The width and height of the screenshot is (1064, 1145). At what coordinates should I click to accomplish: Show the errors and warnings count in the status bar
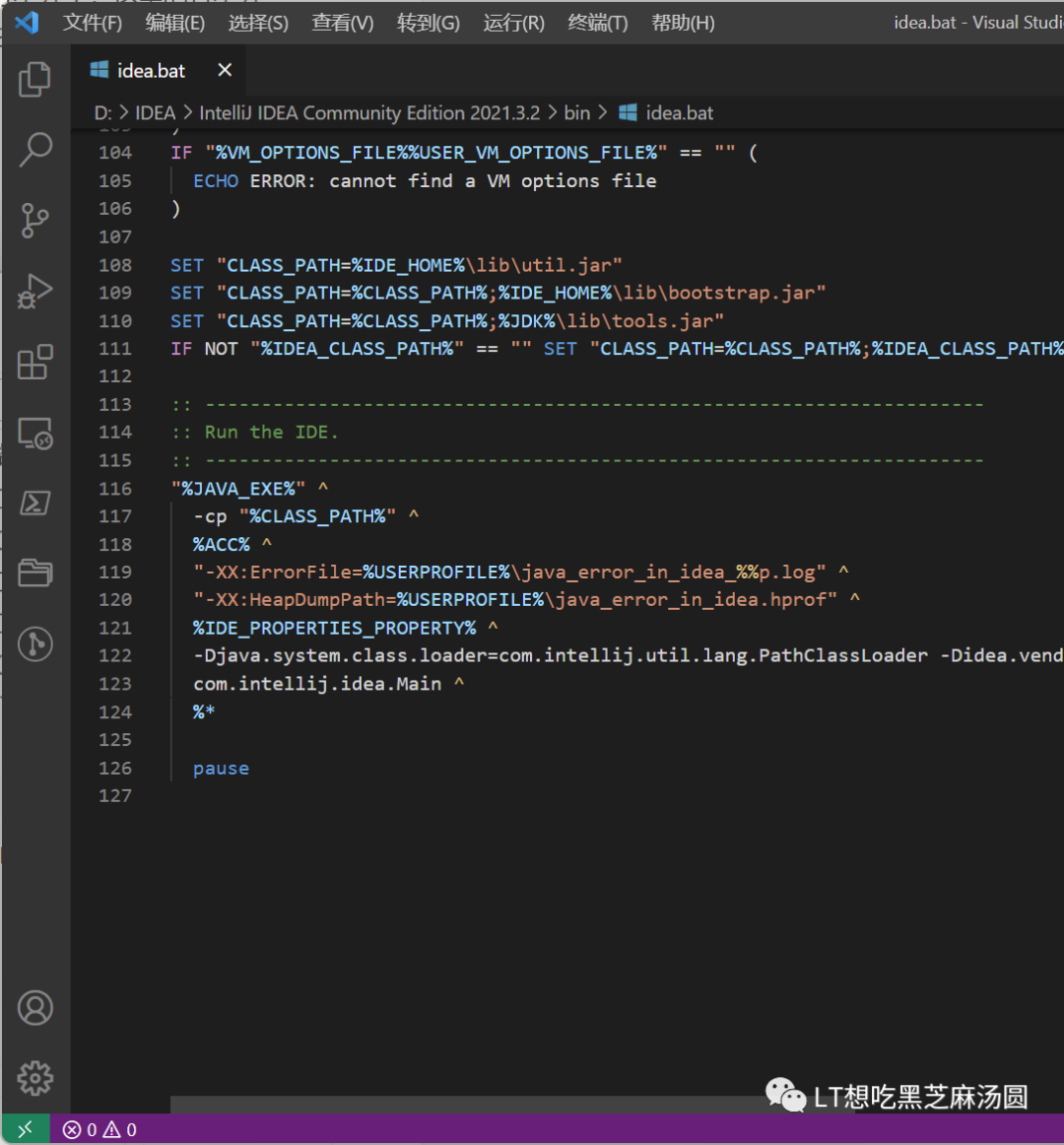100,1129
